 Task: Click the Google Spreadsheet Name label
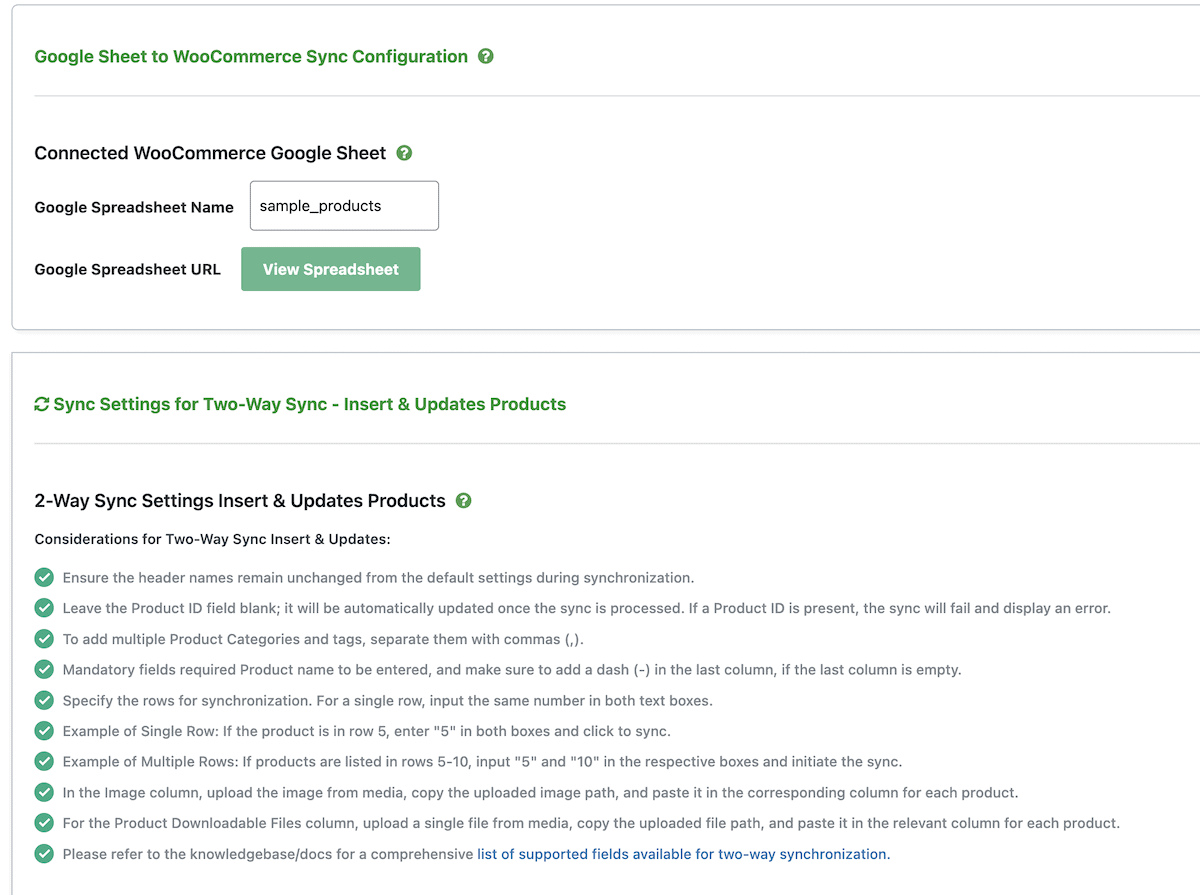click(x=134, y=207)
